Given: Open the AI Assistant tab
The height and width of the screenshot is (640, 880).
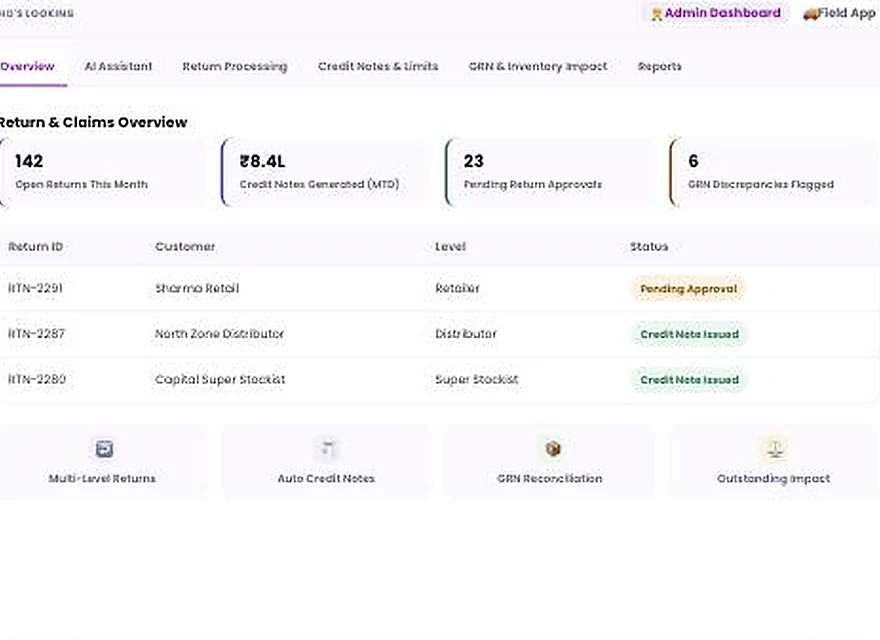Looking at the screenshot, I should [x=118, y=66].
